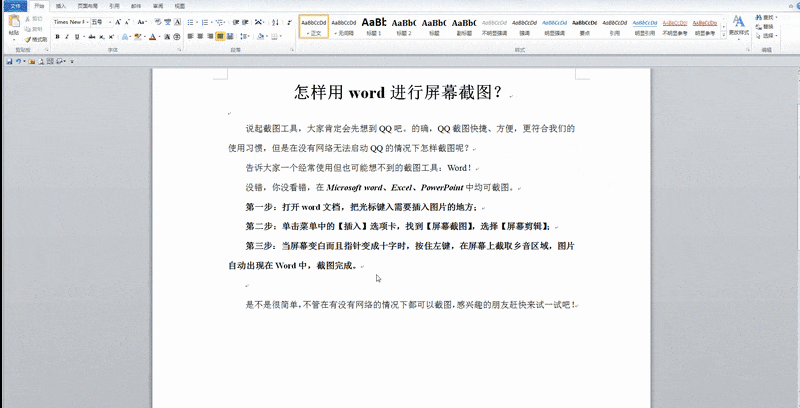
Task: Toggle the highlighted Justify alignment button
Action: pyautogui.click(x=220, y=37)
